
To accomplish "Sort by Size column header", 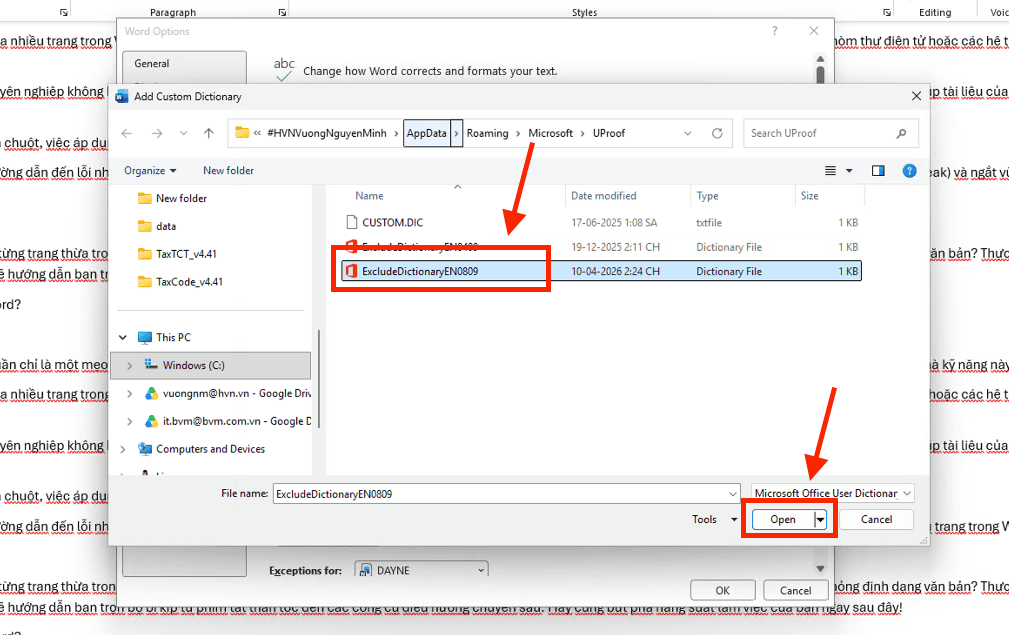I will pyautogui.click(x=810, y=196).
